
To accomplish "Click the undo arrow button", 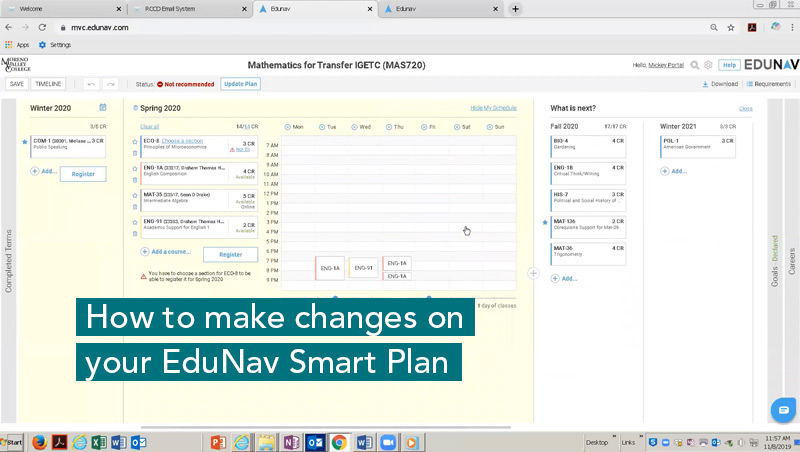I will (x=91, y=84).
